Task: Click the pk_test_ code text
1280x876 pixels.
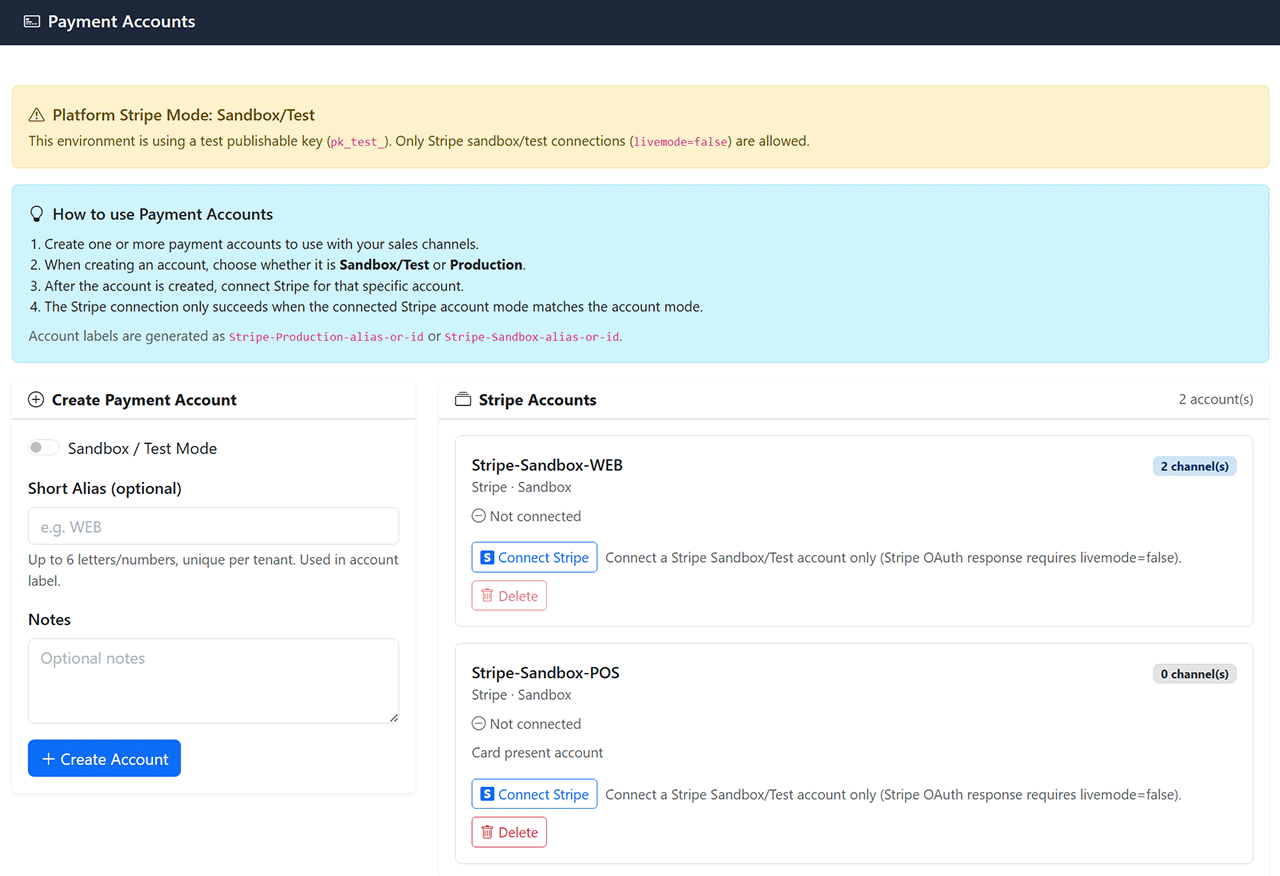Action: pyautogui.click(x=355, y=142)
